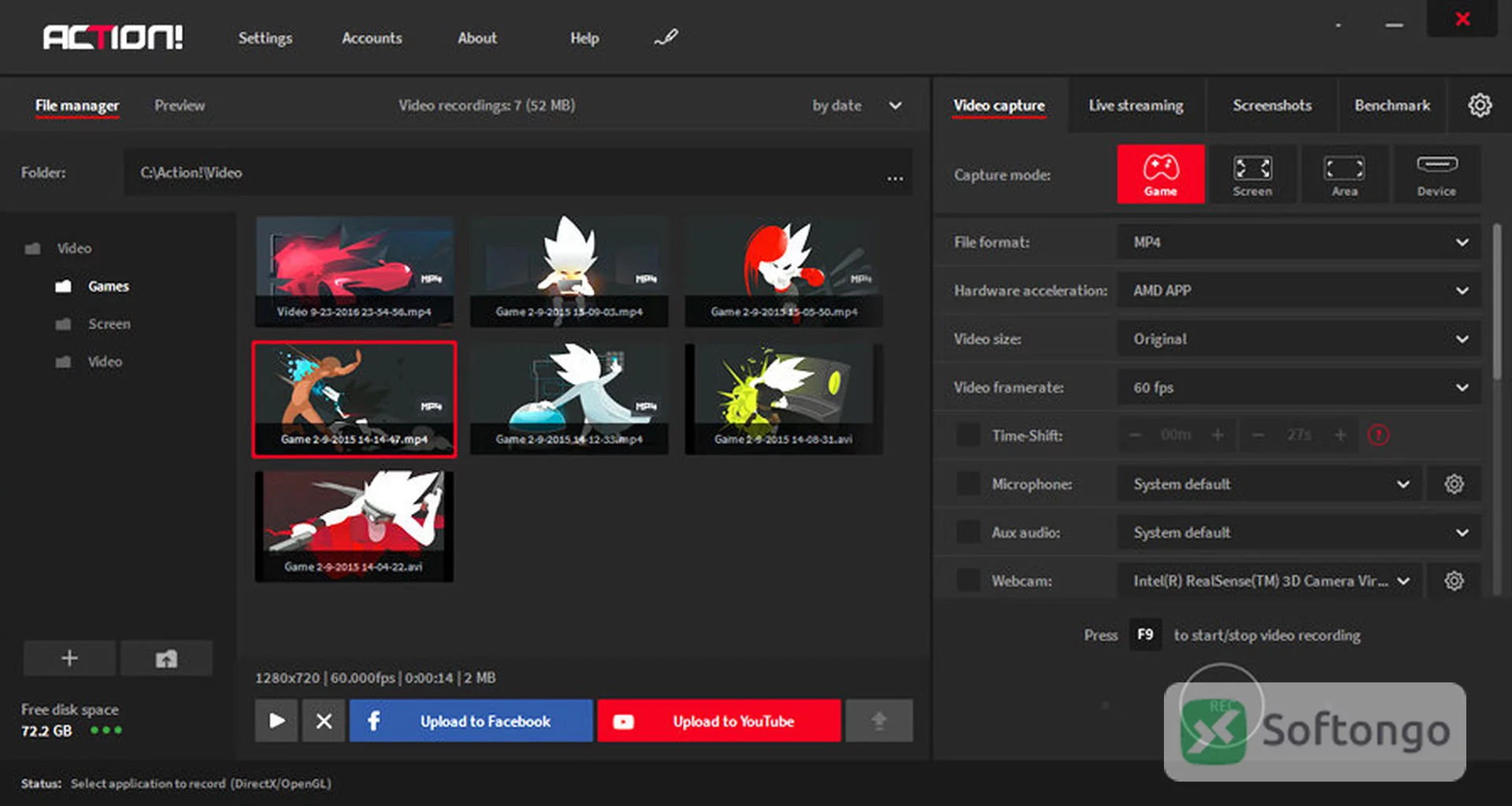This screenshot has height=806, width=1512.
Task: Select Device capture mode
Action: click(x=1436, y=174)
